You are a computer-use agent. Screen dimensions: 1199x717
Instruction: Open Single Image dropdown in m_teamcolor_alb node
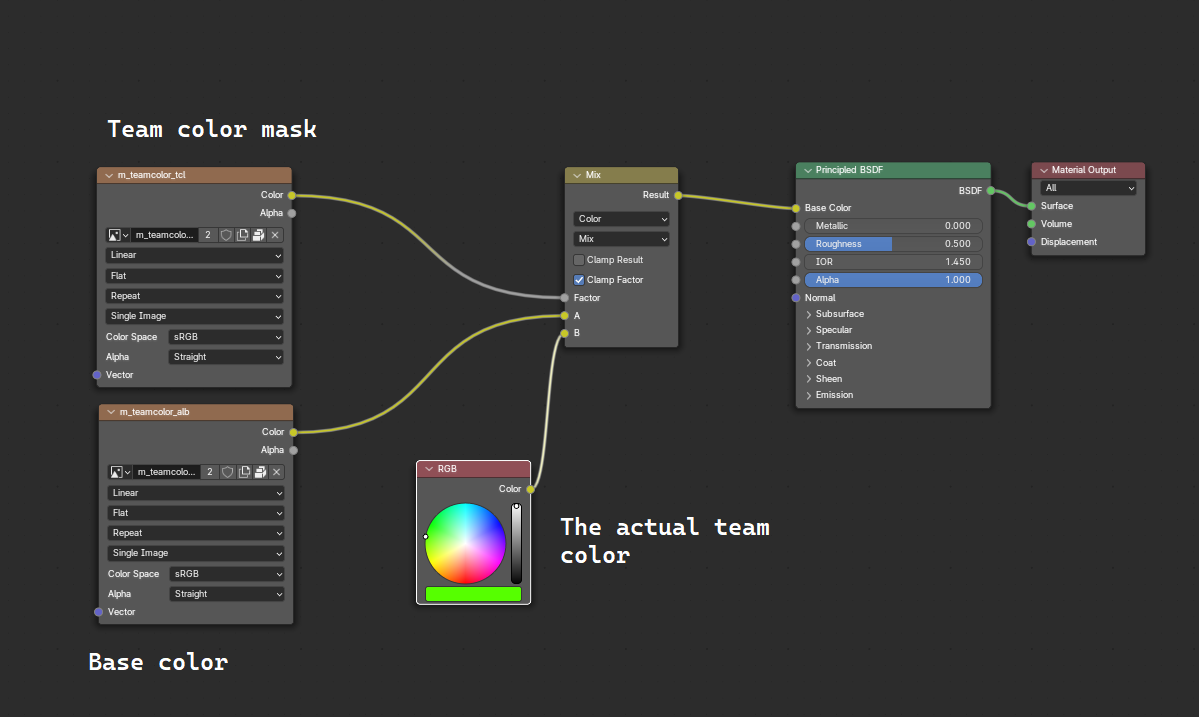(x=197, y=553)
